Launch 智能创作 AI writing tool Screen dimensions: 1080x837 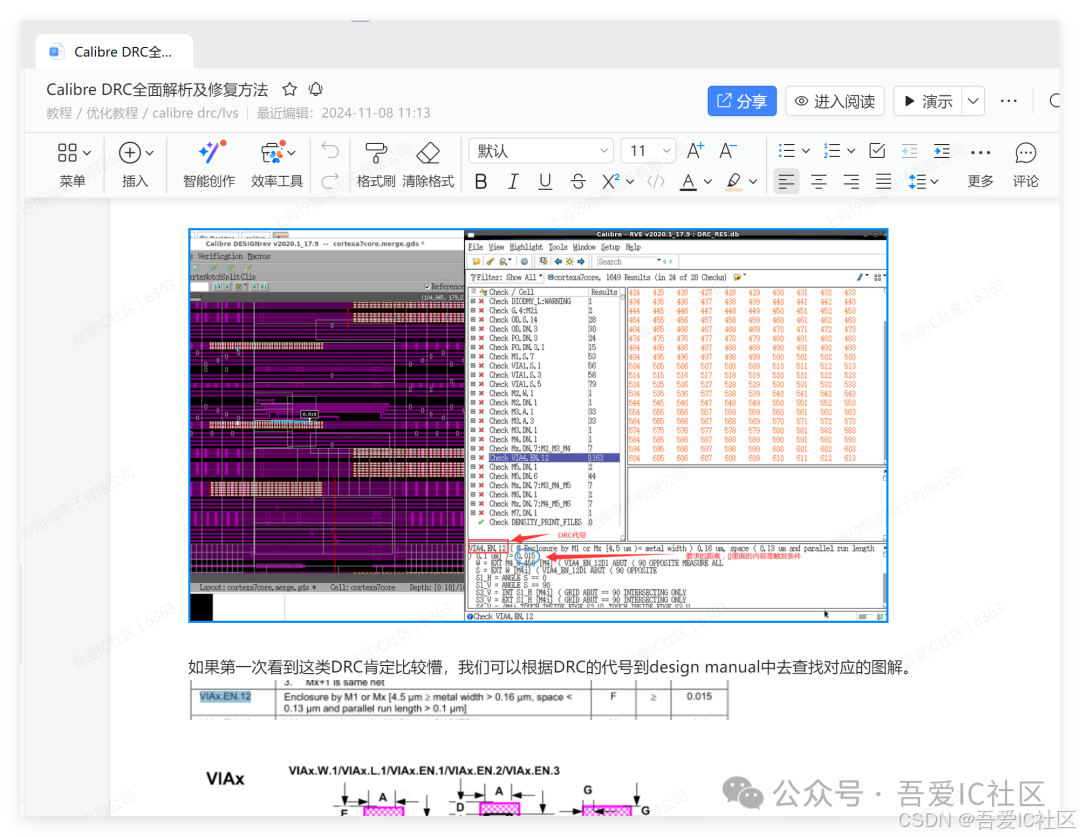pos(209,164)
